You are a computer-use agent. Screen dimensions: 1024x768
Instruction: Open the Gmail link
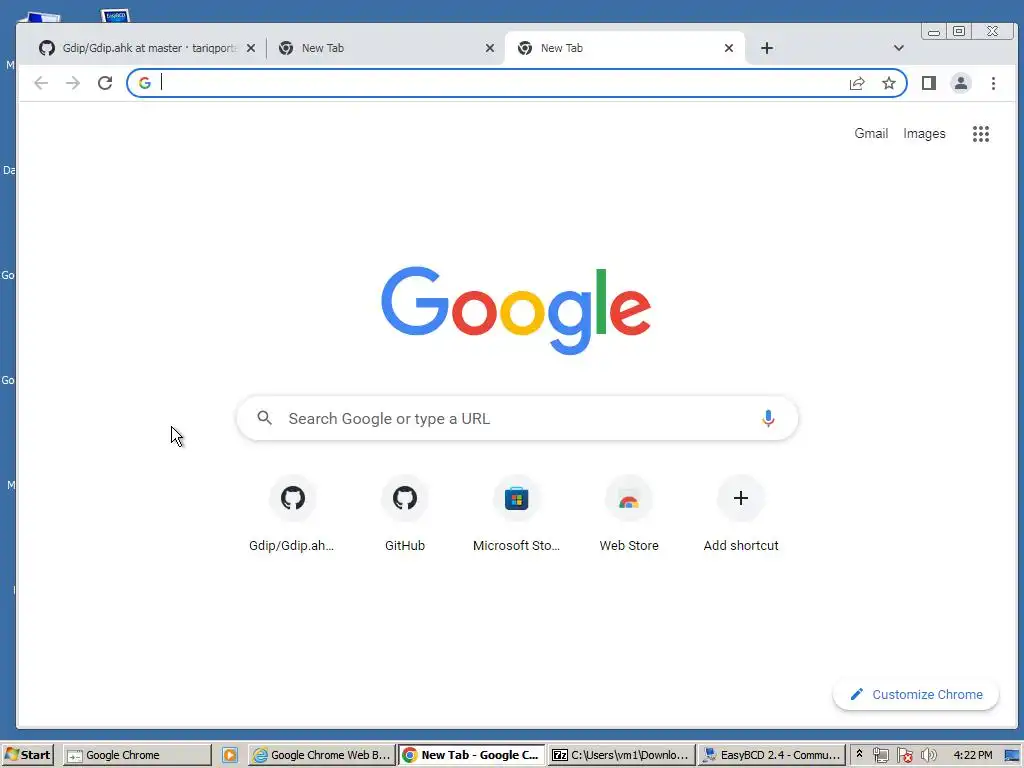871,133
